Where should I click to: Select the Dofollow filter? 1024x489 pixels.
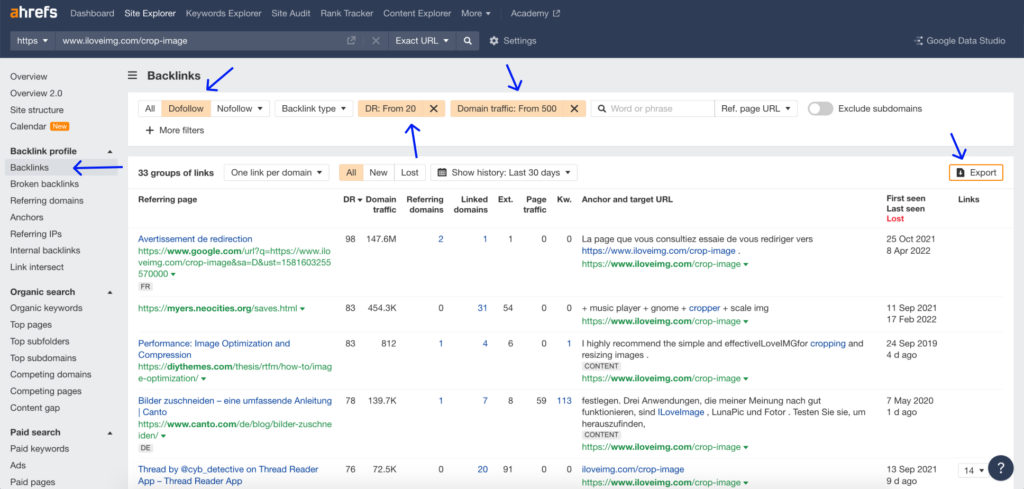point(186,109)
